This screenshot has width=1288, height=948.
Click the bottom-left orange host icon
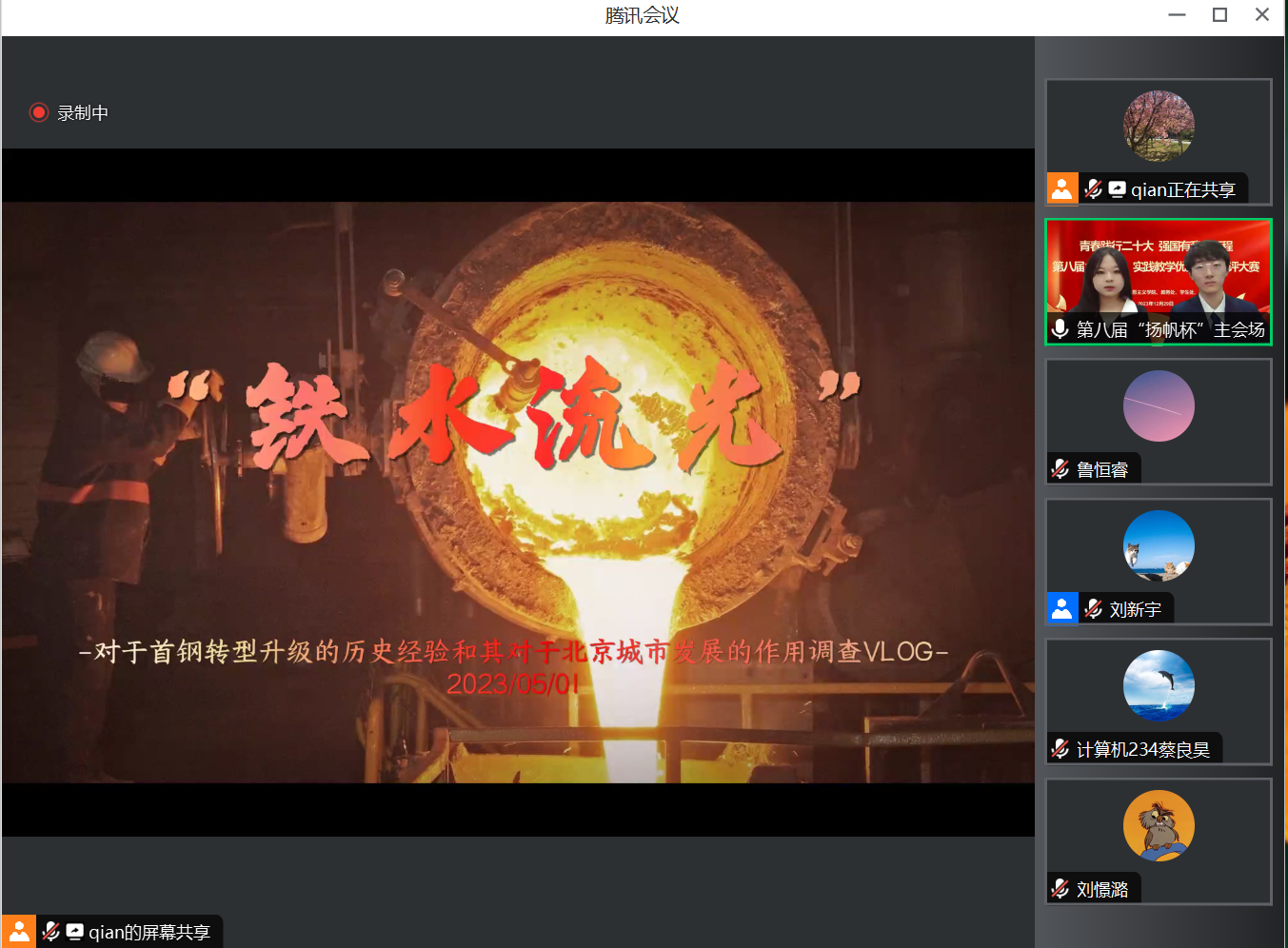pyautogui.click(x=18, y=932)
